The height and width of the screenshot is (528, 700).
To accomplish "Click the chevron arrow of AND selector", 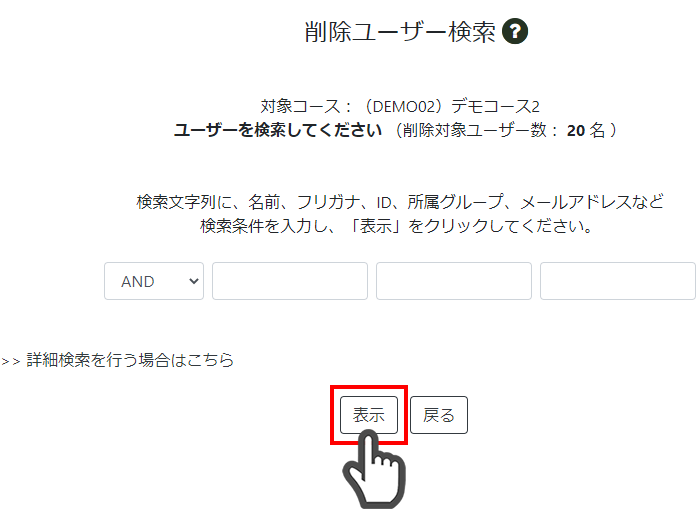I will (x=193, y=281).
